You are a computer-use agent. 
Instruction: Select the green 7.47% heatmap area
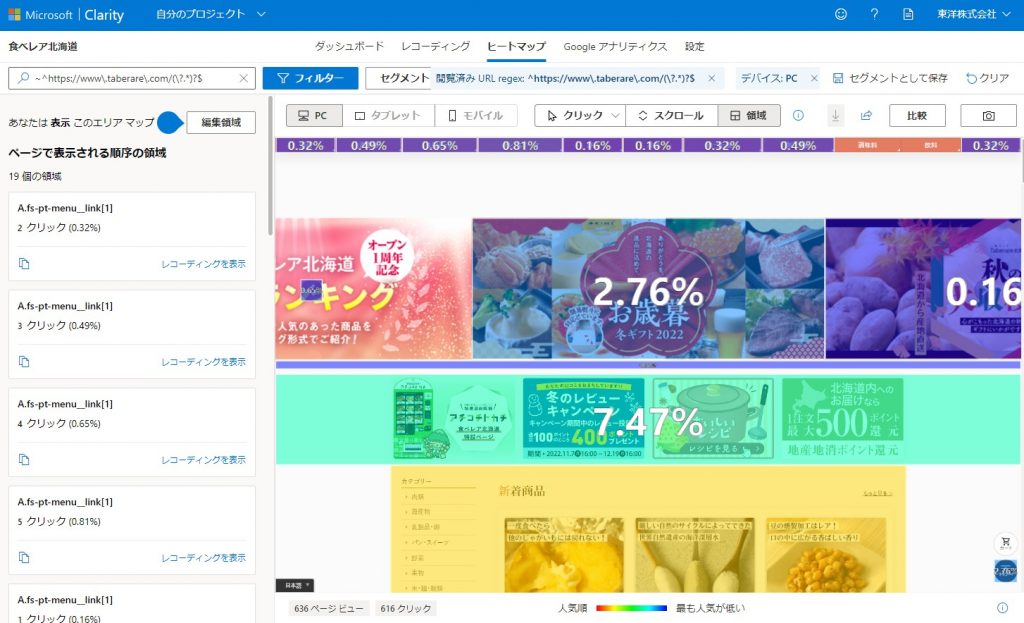click(x=648, y=419)
